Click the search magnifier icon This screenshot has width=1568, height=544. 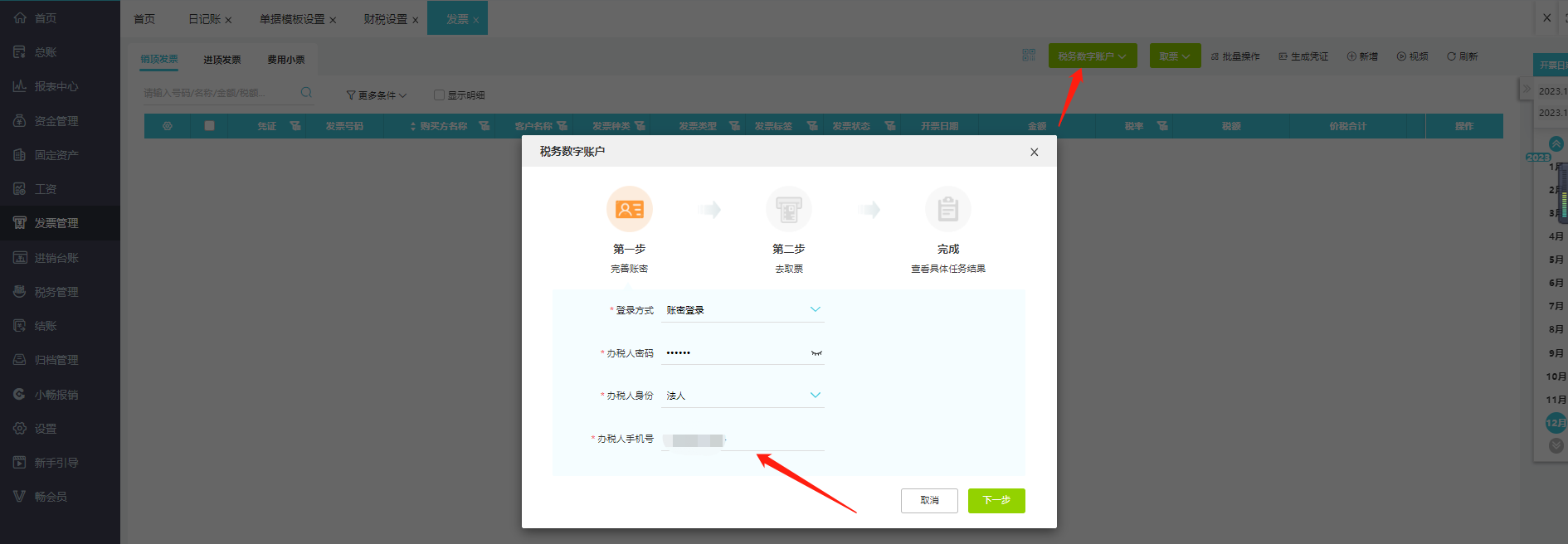point(306,93)
